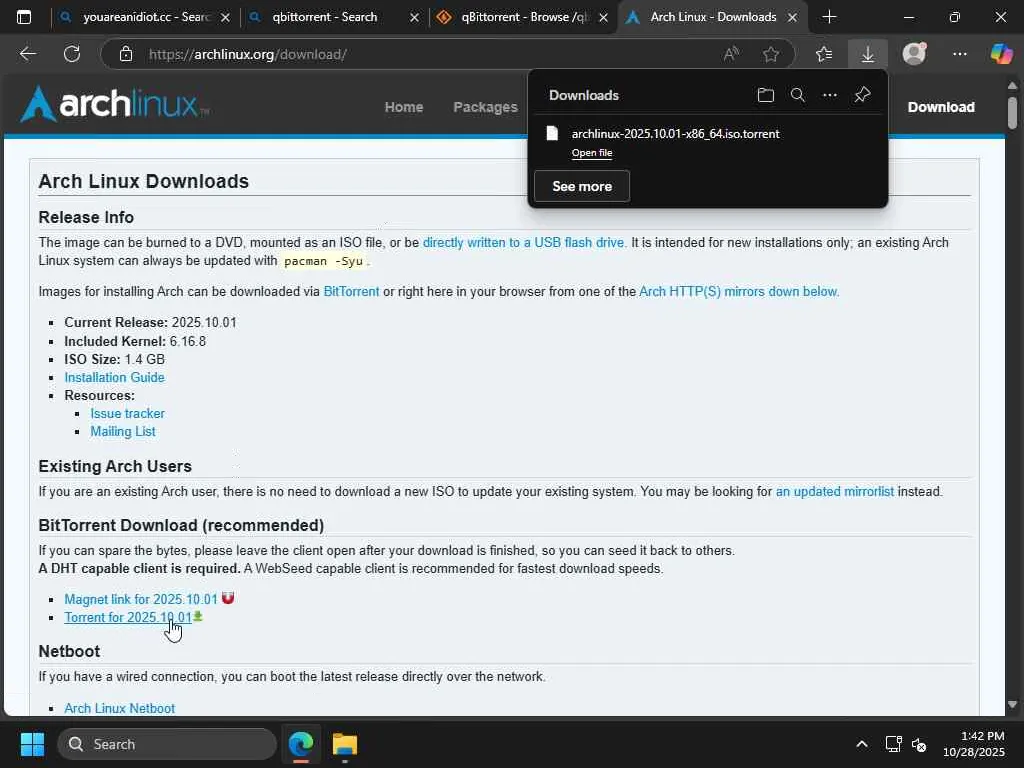Follow the directly written to USB link
The height and width of the screenshot is (768, 1024).
(524, 242)
